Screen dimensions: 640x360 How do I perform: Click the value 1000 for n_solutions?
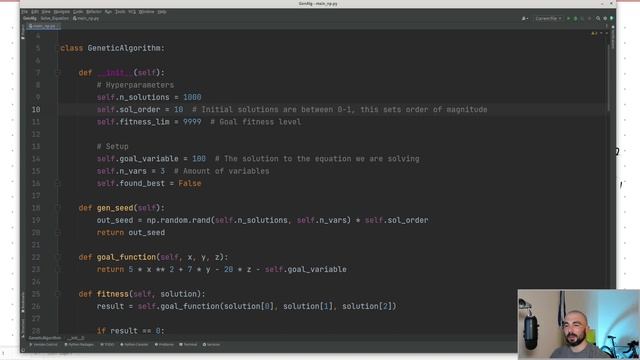point(192,97)
